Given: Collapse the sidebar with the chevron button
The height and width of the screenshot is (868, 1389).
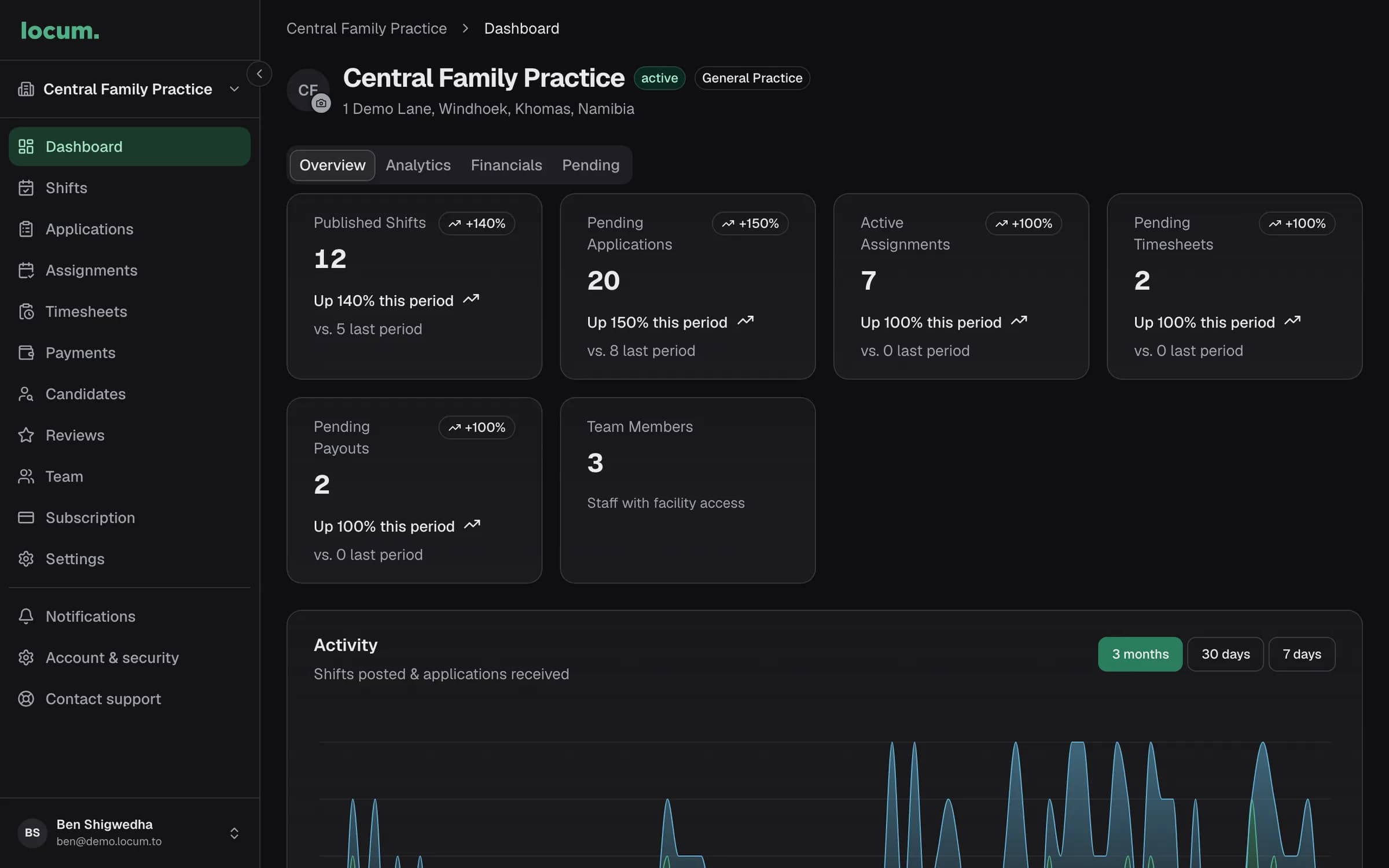Looking at the screenshot, I should 259,73.
